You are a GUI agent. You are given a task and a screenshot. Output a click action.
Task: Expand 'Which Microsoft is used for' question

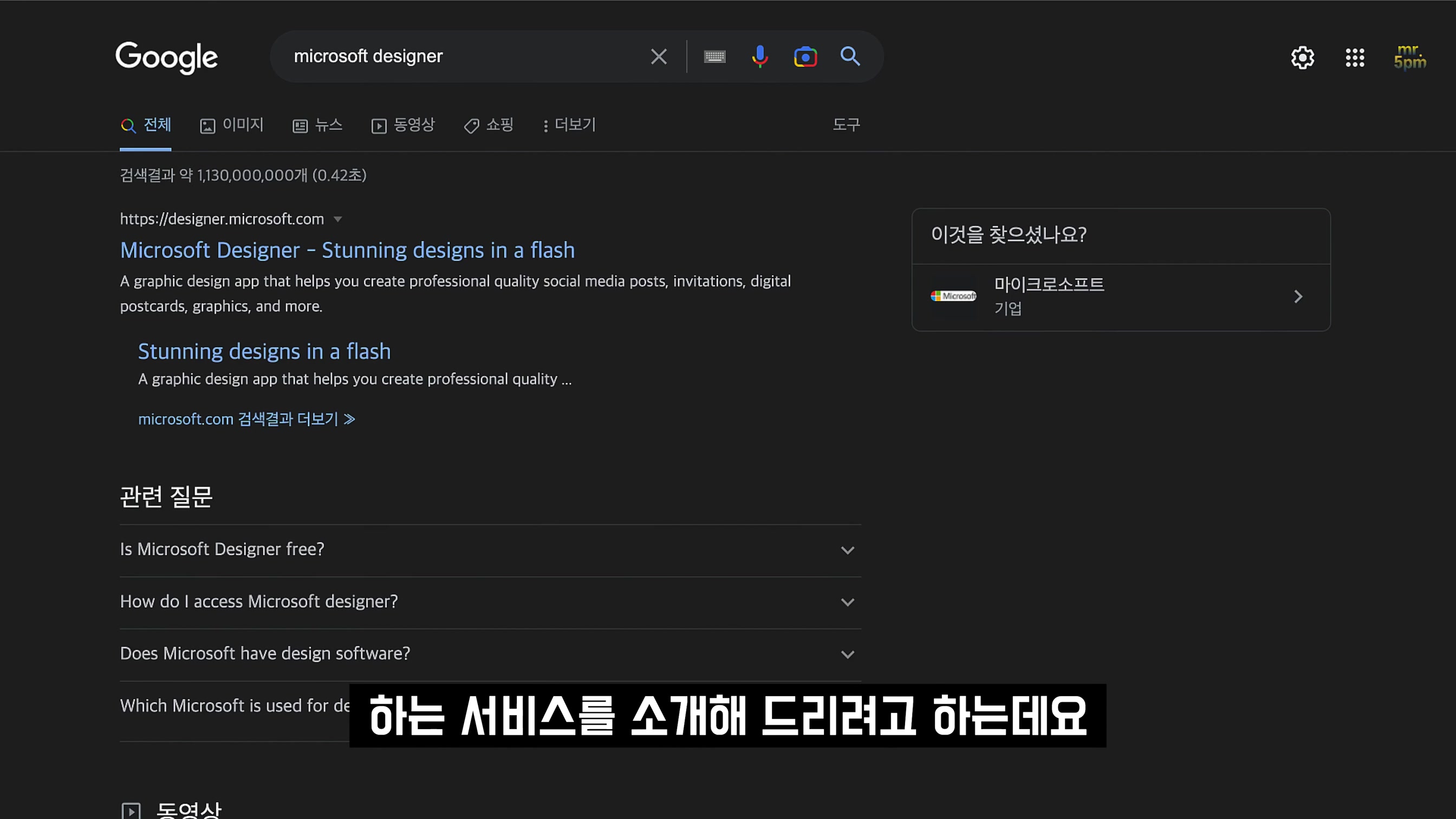(x=234, y=706)
